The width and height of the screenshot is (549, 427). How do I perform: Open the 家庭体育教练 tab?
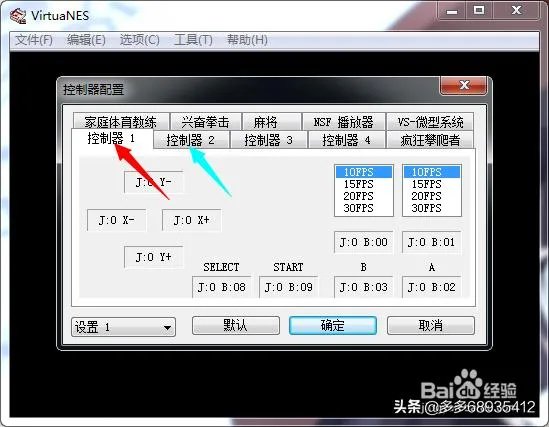121,121
